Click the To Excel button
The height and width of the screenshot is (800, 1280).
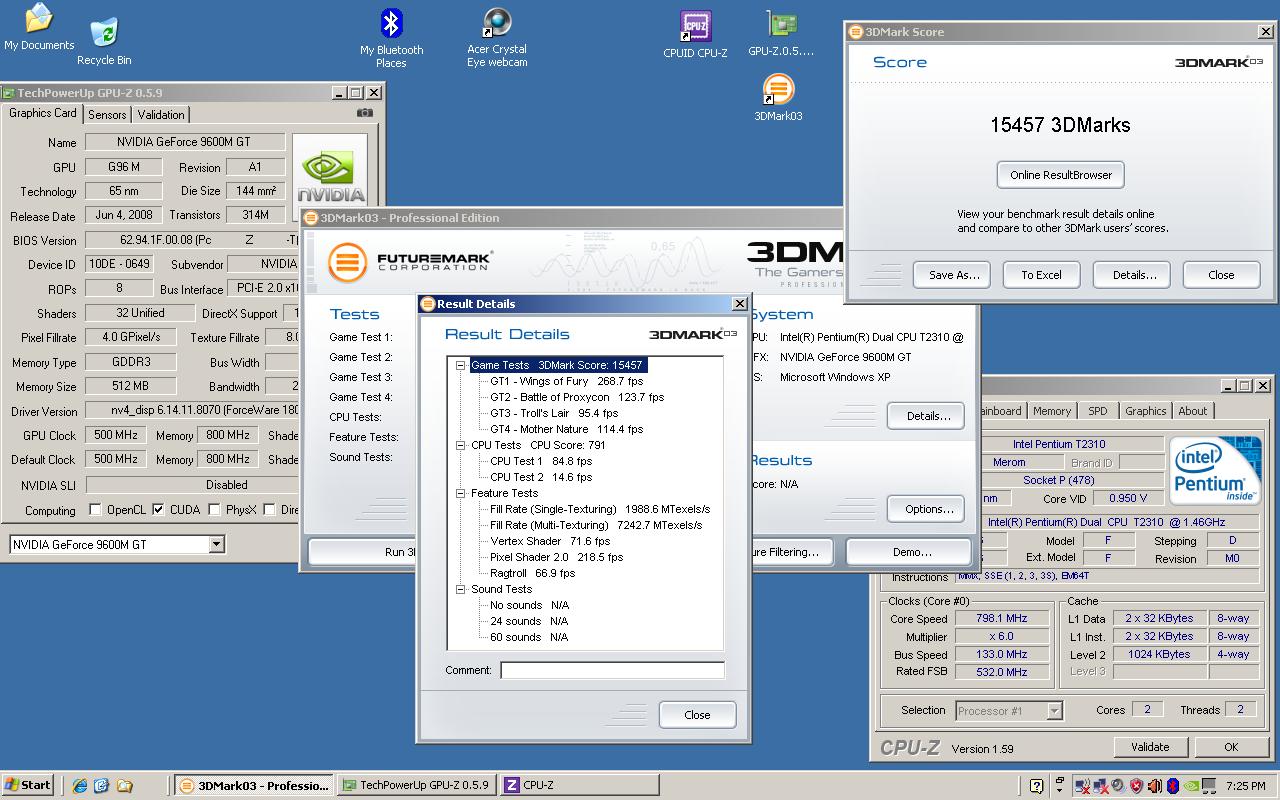[x=1041, y=275]
